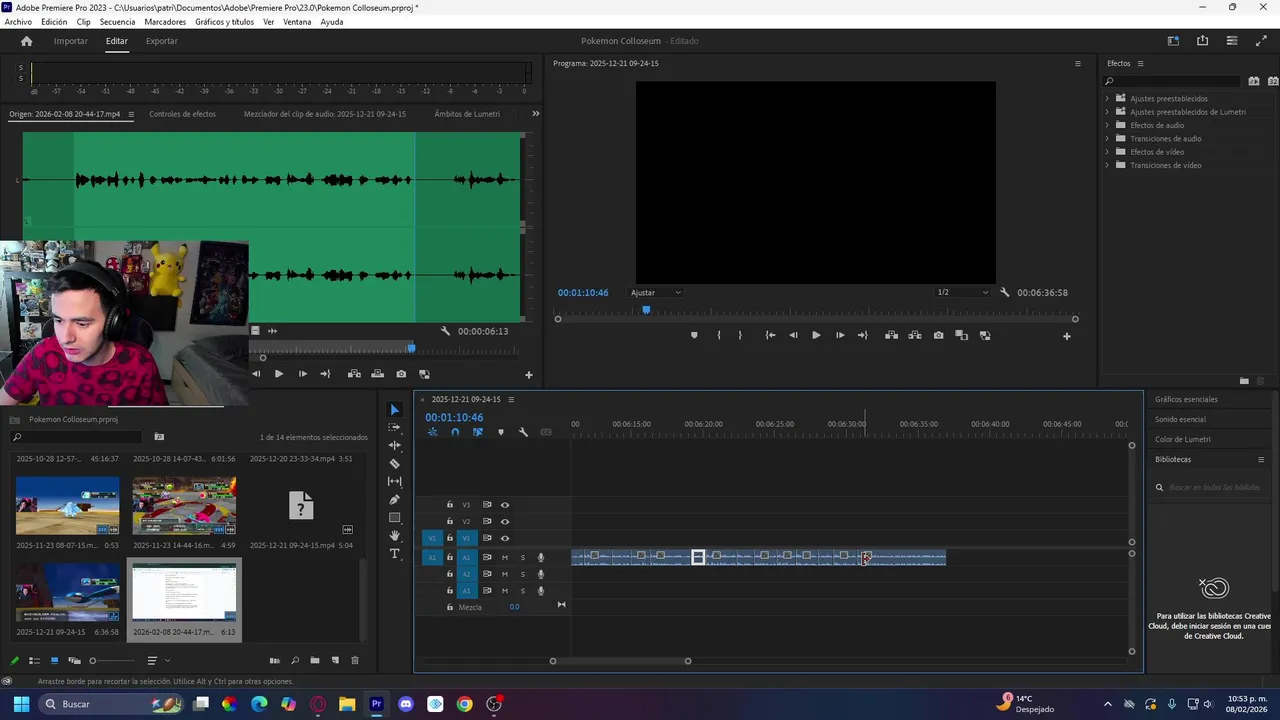Open timeline display settings wrench

[523, 432]
